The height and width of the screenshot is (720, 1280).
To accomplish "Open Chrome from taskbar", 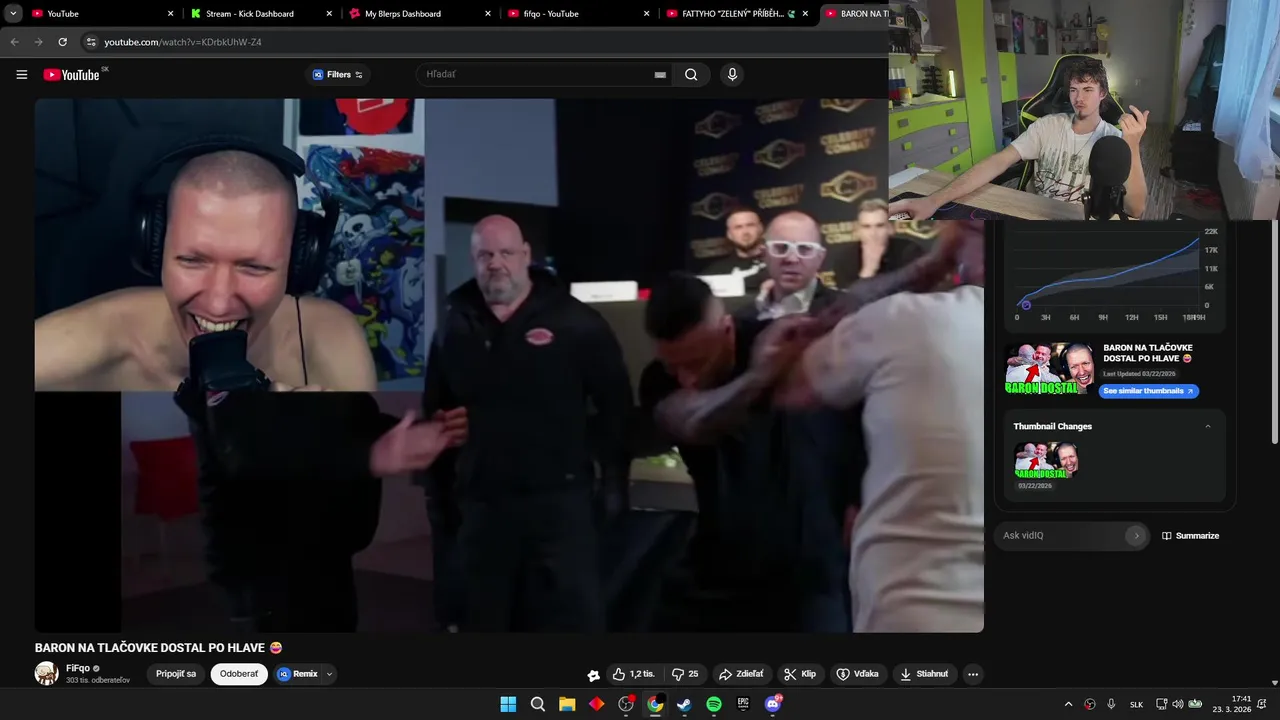I will tap(655, 704).
